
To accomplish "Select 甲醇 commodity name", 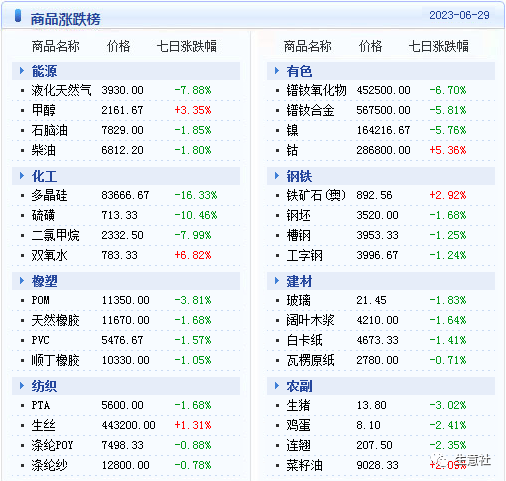I will (x=43, y=110).
